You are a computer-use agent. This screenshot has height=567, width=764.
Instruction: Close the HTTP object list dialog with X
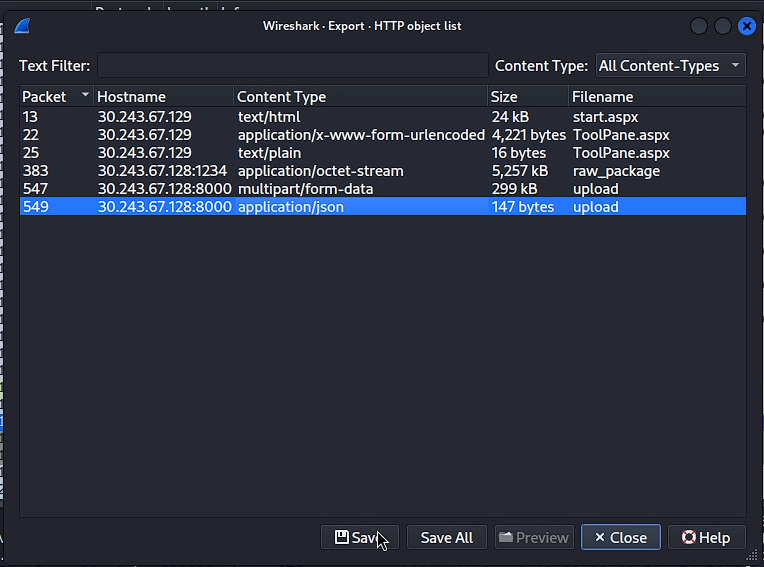pyautogui.click(x=746, y=26)
